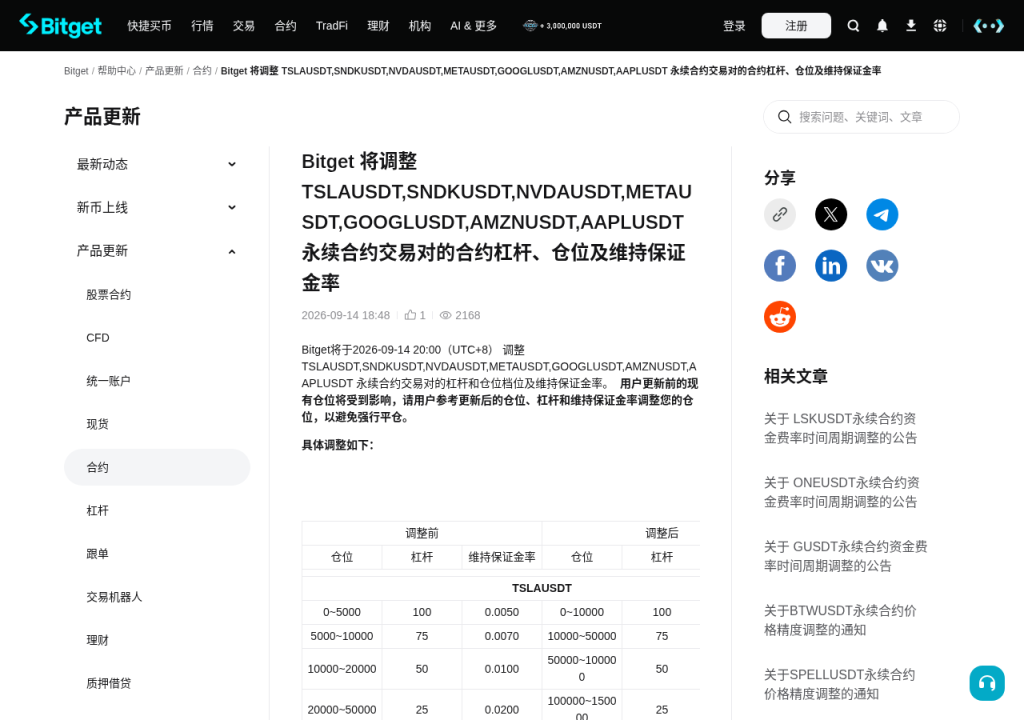Click the 0~5000 position cell
1024x720 pixels.
click(342, 612)
